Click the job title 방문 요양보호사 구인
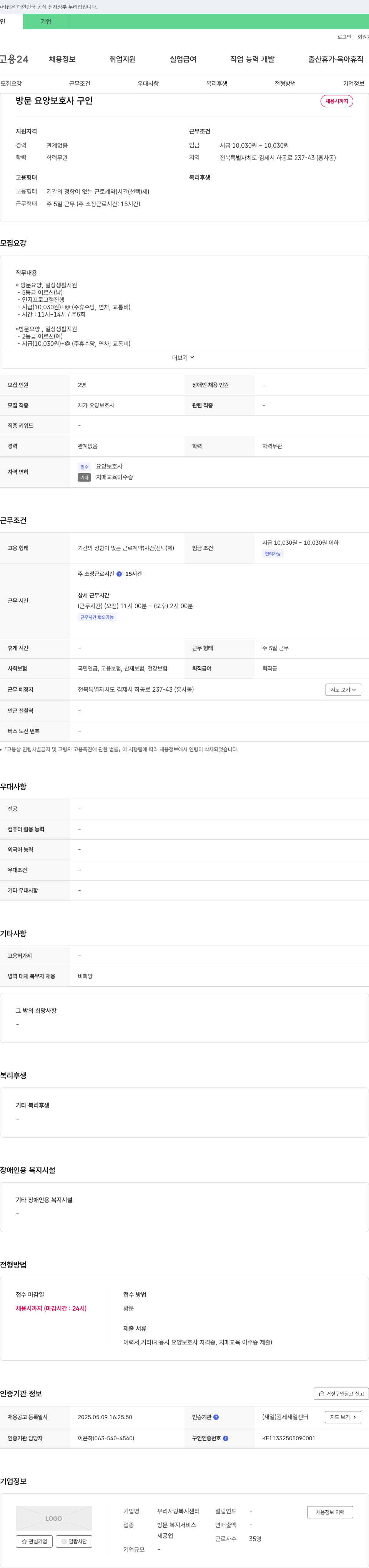 point(54,100)
